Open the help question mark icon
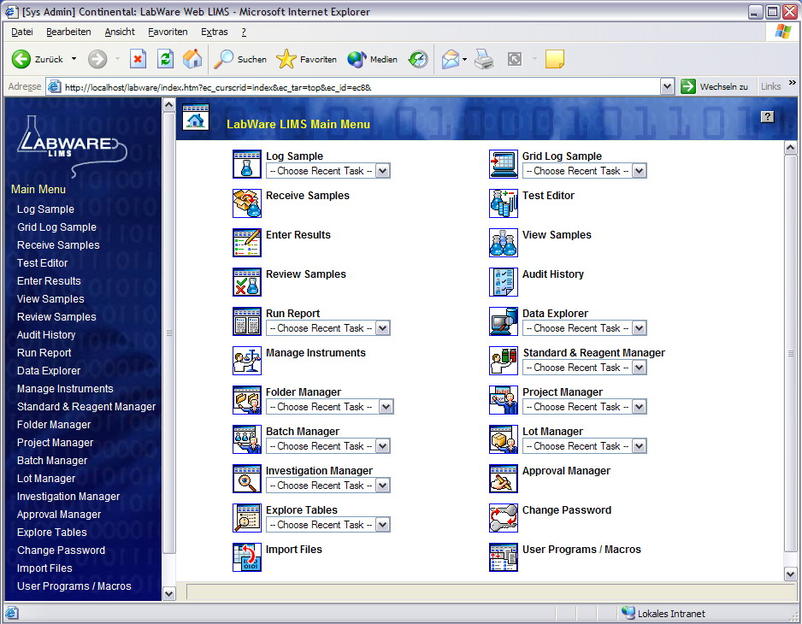The width and height of the screenshot is (802, 624). 767,117
